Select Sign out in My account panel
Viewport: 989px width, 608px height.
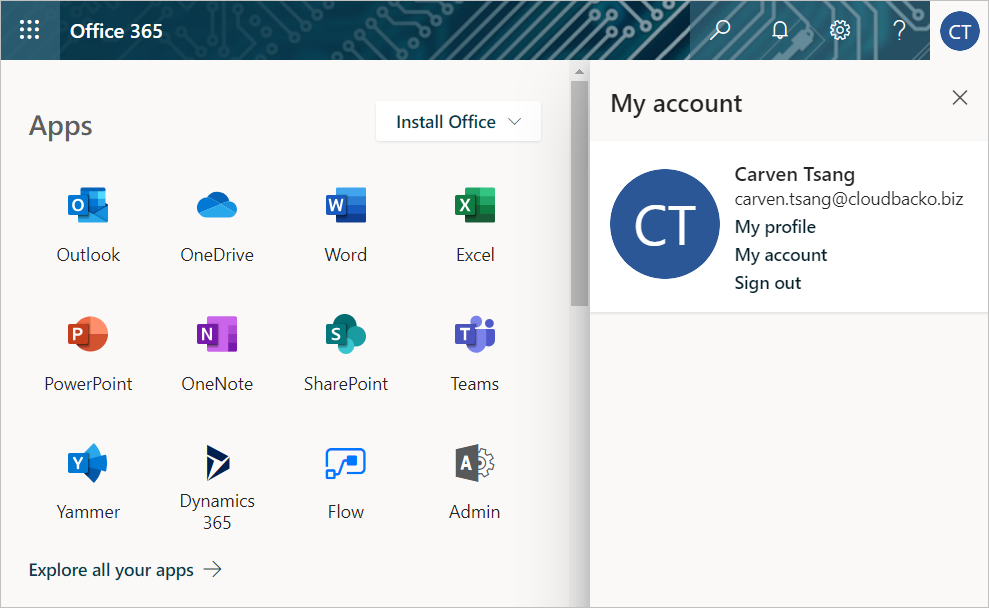pyautogui.click(x=768, y=283)
